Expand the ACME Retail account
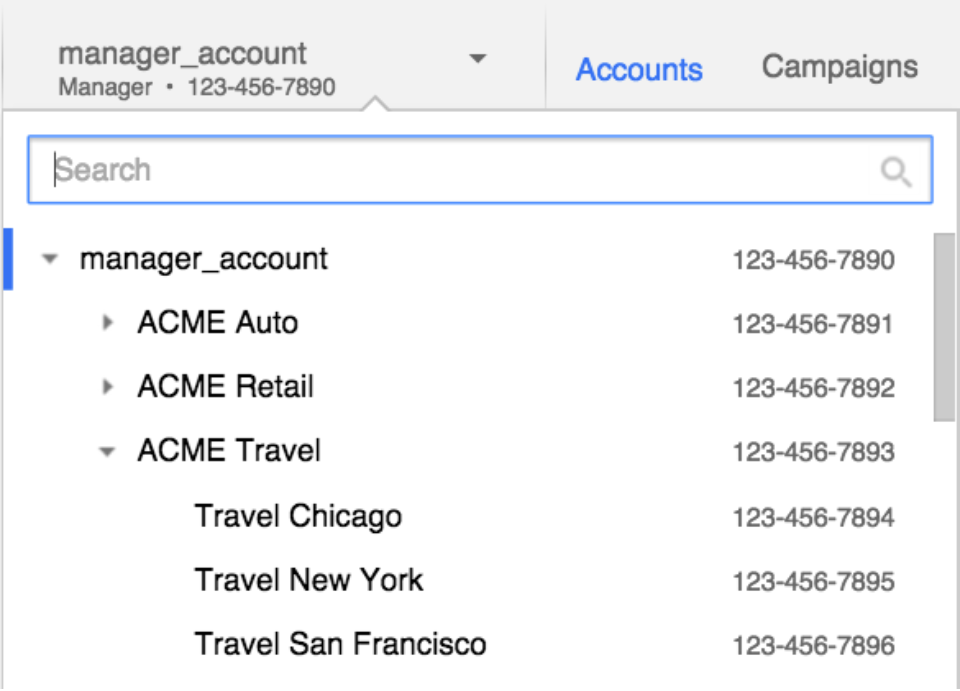The height and width of the screenshot is (691, 960). [108, 387]
